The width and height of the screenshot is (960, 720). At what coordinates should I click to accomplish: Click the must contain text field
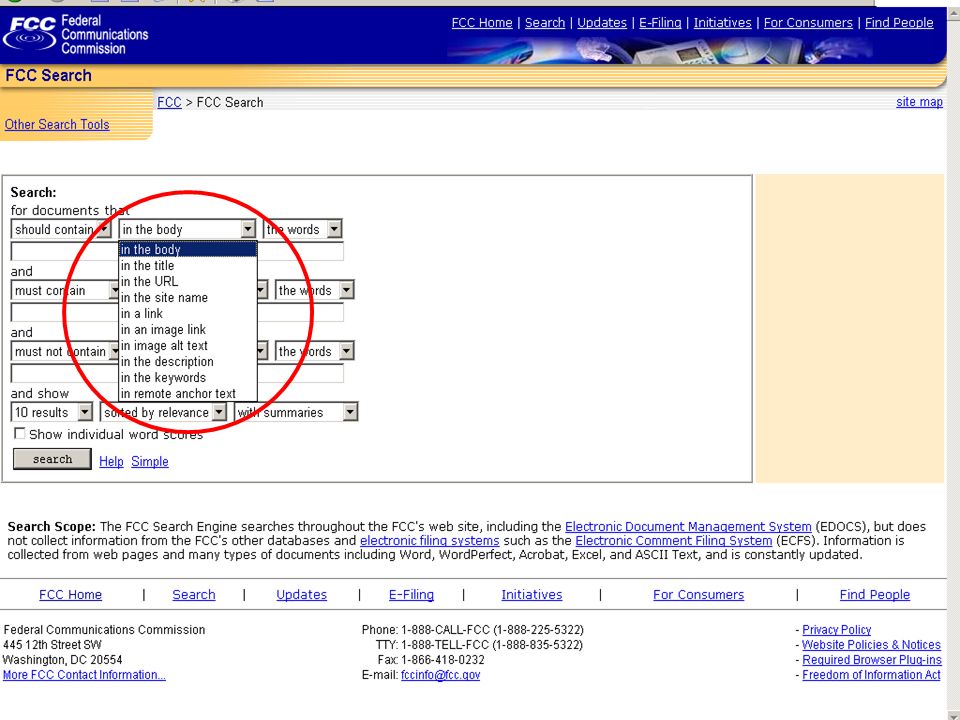(x=178, y=312)
